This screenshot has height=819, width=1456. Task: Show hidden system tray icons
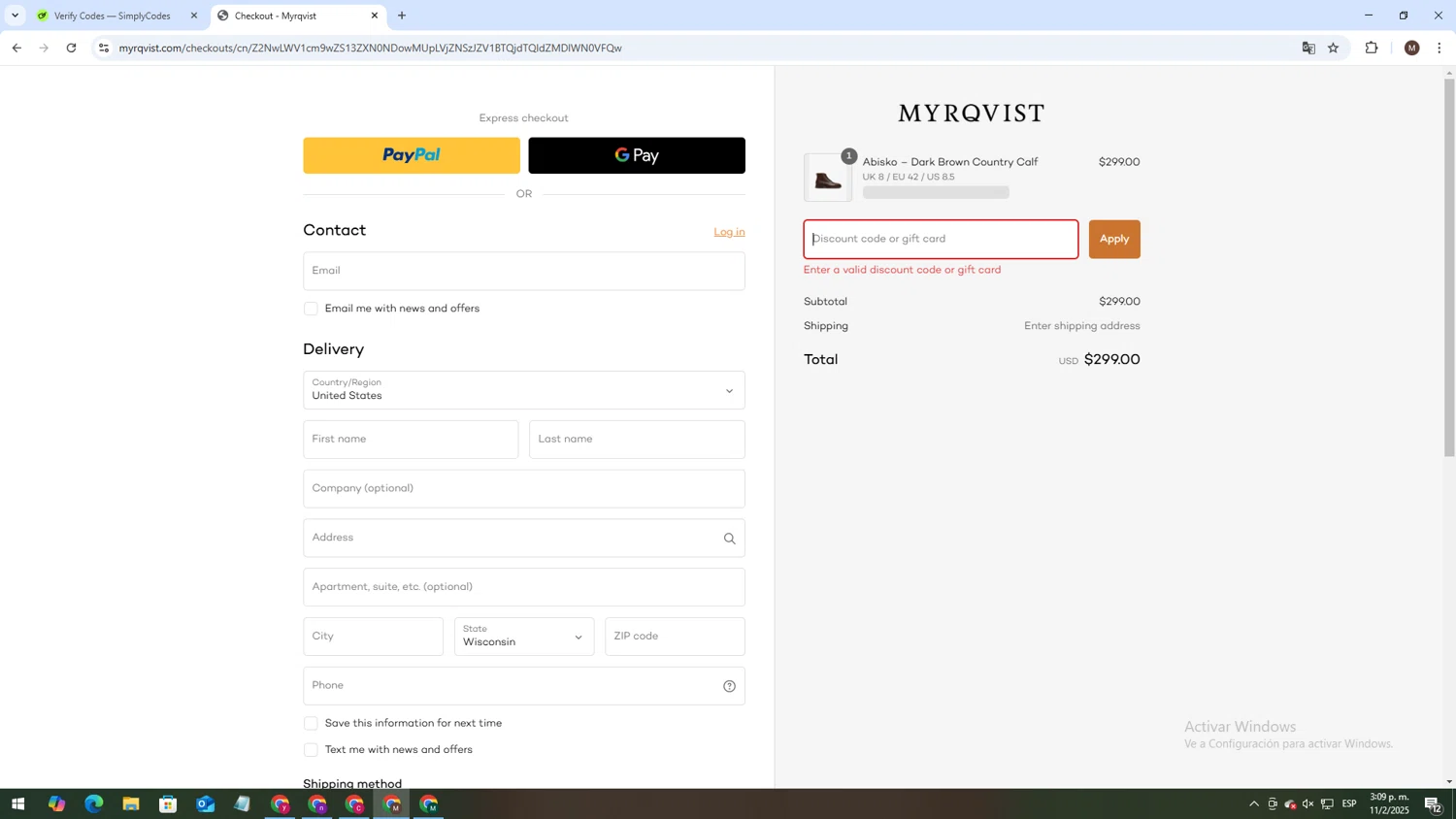click(x=1254, y=804)
